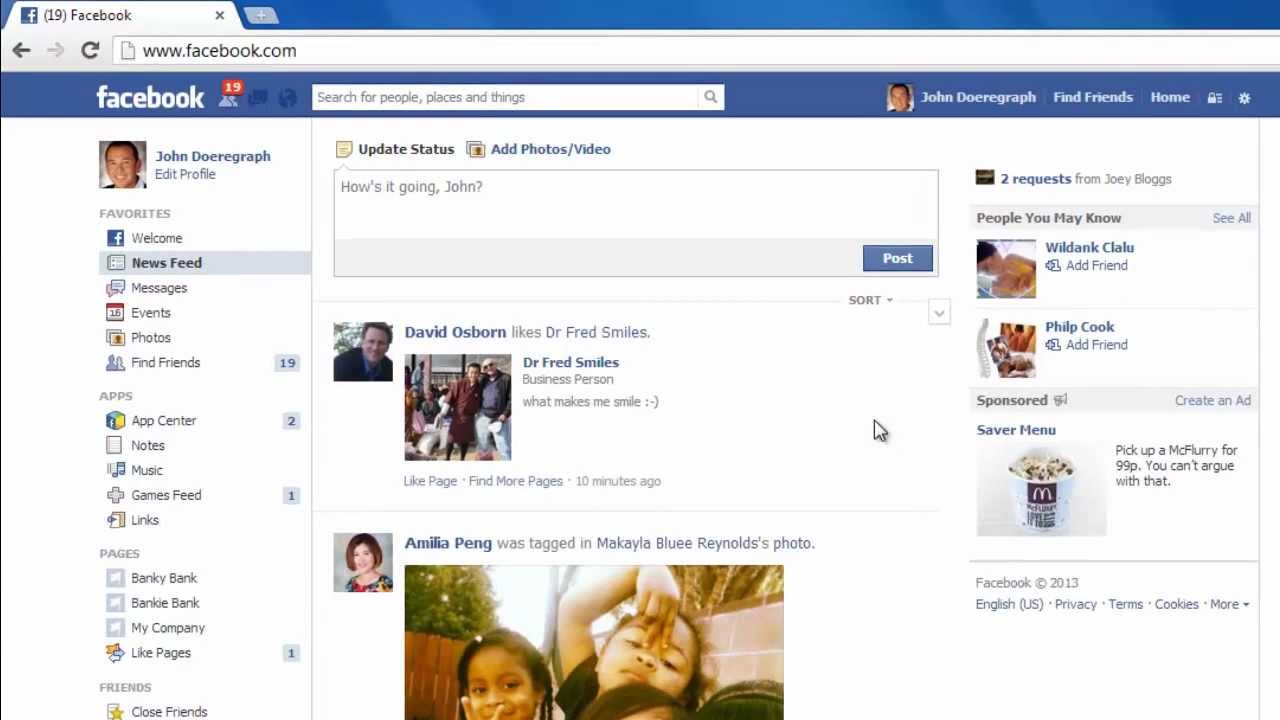Open the tagged photo of Amilia Peng

[x=594, y=642]
